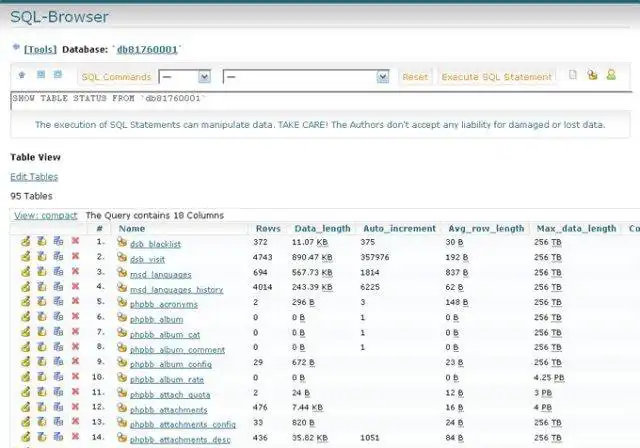Viewport: 640px width, 448px height.
Task: Click the yellow table icon in the SQL toolbar
Action: tap(592, 75)
